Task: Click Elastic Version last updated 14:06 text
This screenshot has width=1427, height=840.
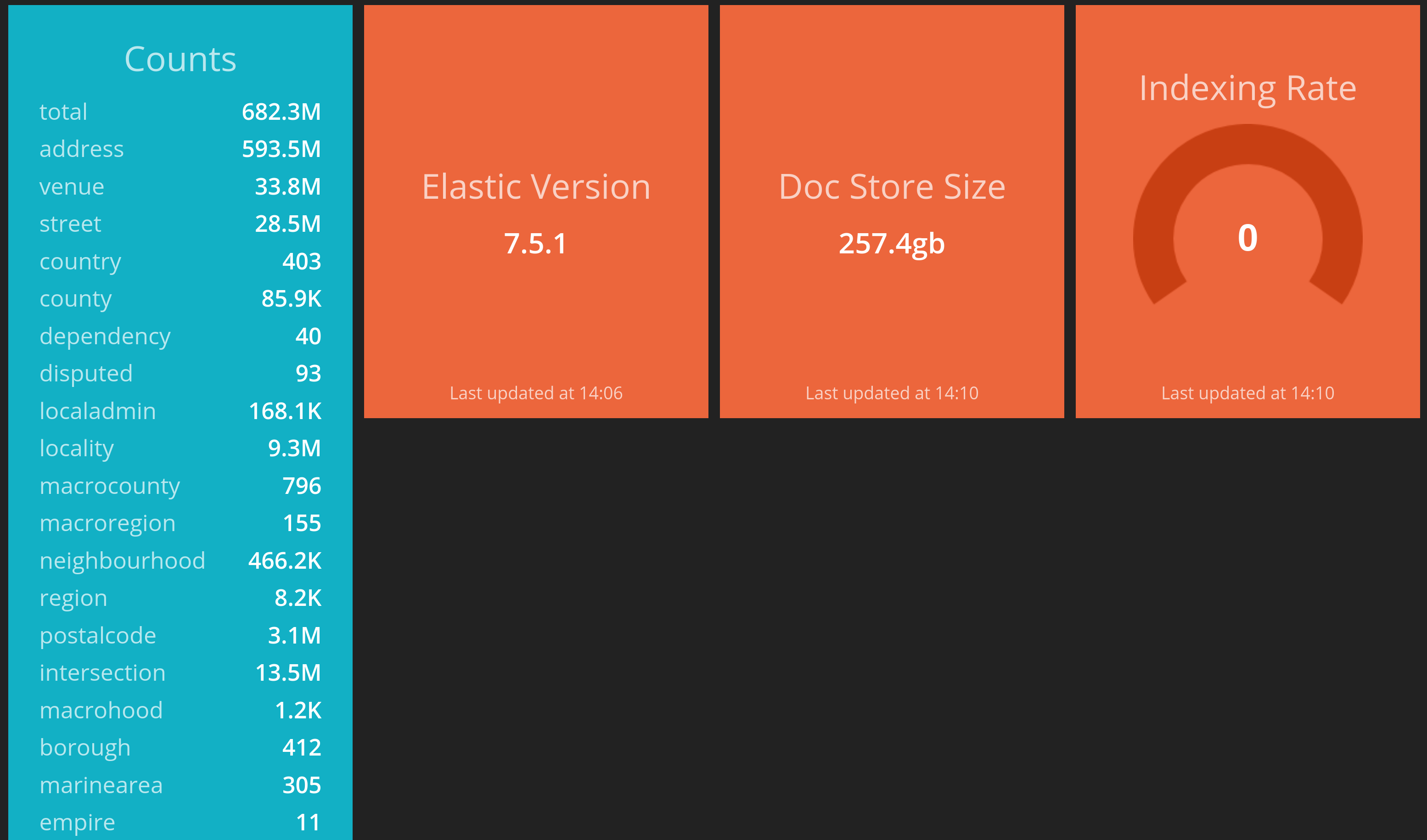Action: coord(536,393)
